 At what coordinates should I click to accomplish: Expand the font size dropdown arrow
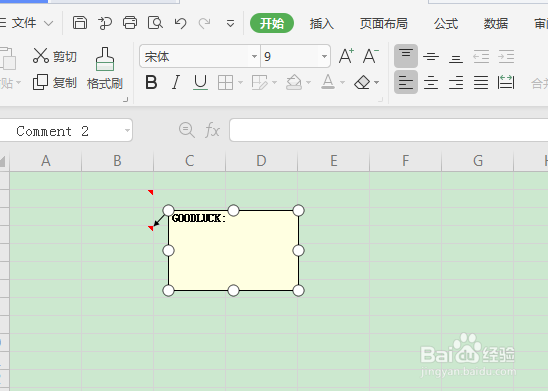point(324,56)
